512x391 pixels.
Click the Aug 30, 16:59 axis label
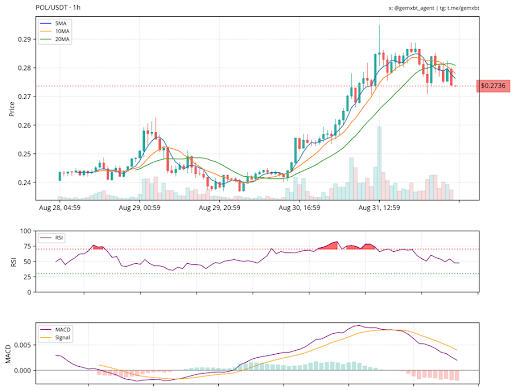tap(299, 208)
